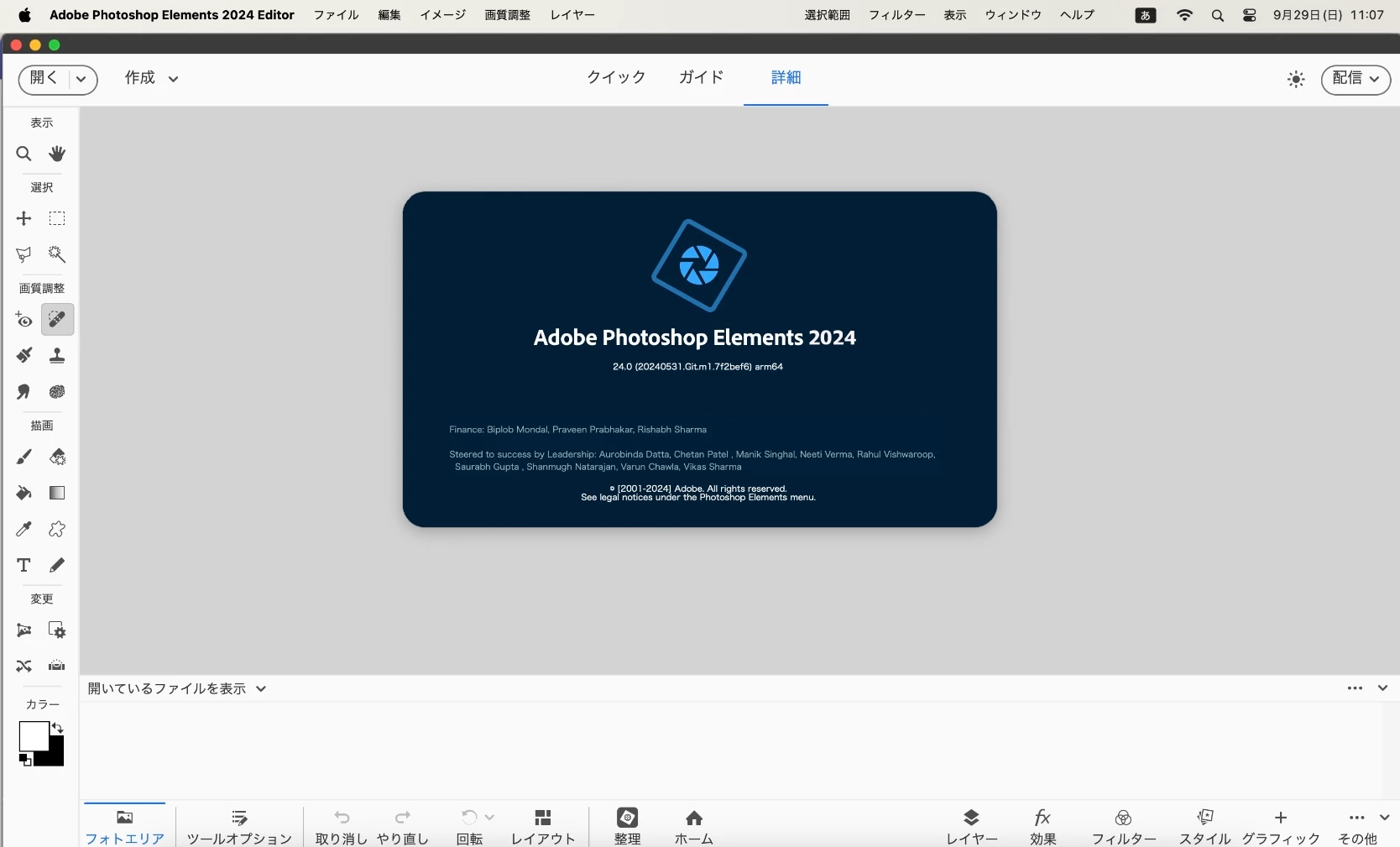Swap foreground and background colors
Image resolution: width=1400 pixels, height=847 pixels.
pyautogui.click(x=57, y=728)
